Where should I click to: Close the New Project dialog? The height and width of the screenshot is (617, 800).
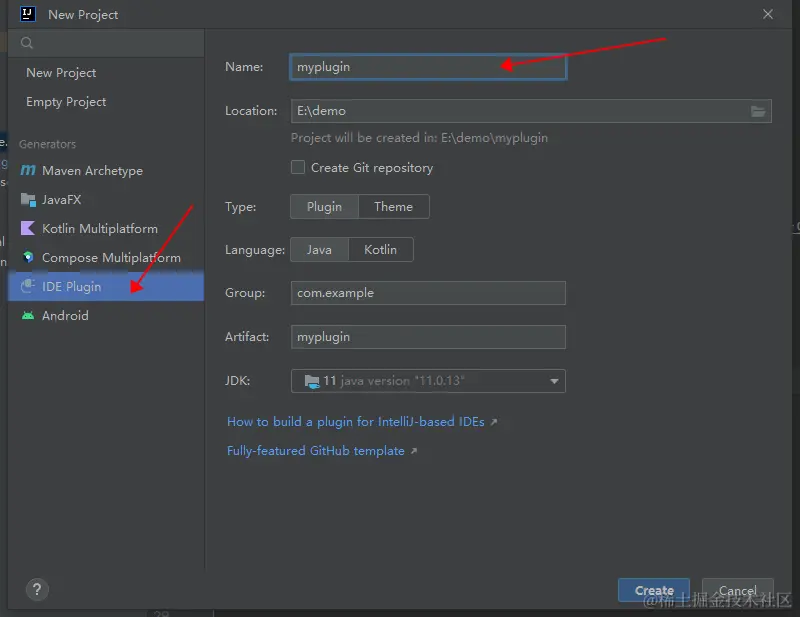coord(768,14)
